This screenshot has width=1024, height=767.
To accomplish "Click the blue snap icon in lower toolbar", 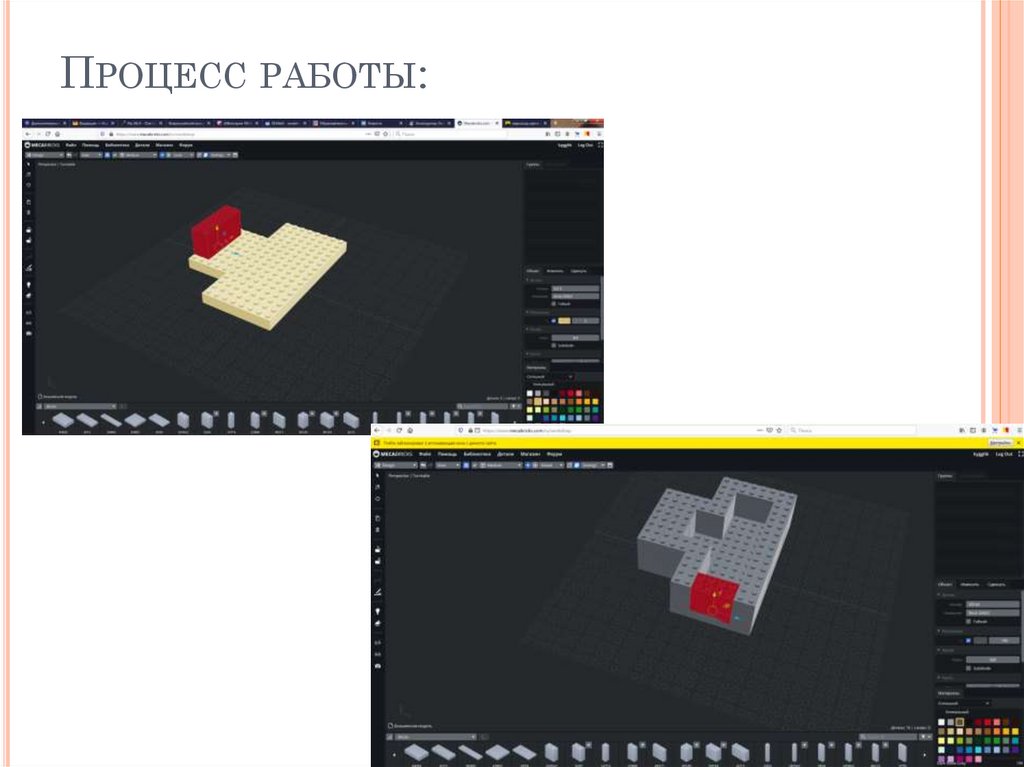I will pos(466,465).
